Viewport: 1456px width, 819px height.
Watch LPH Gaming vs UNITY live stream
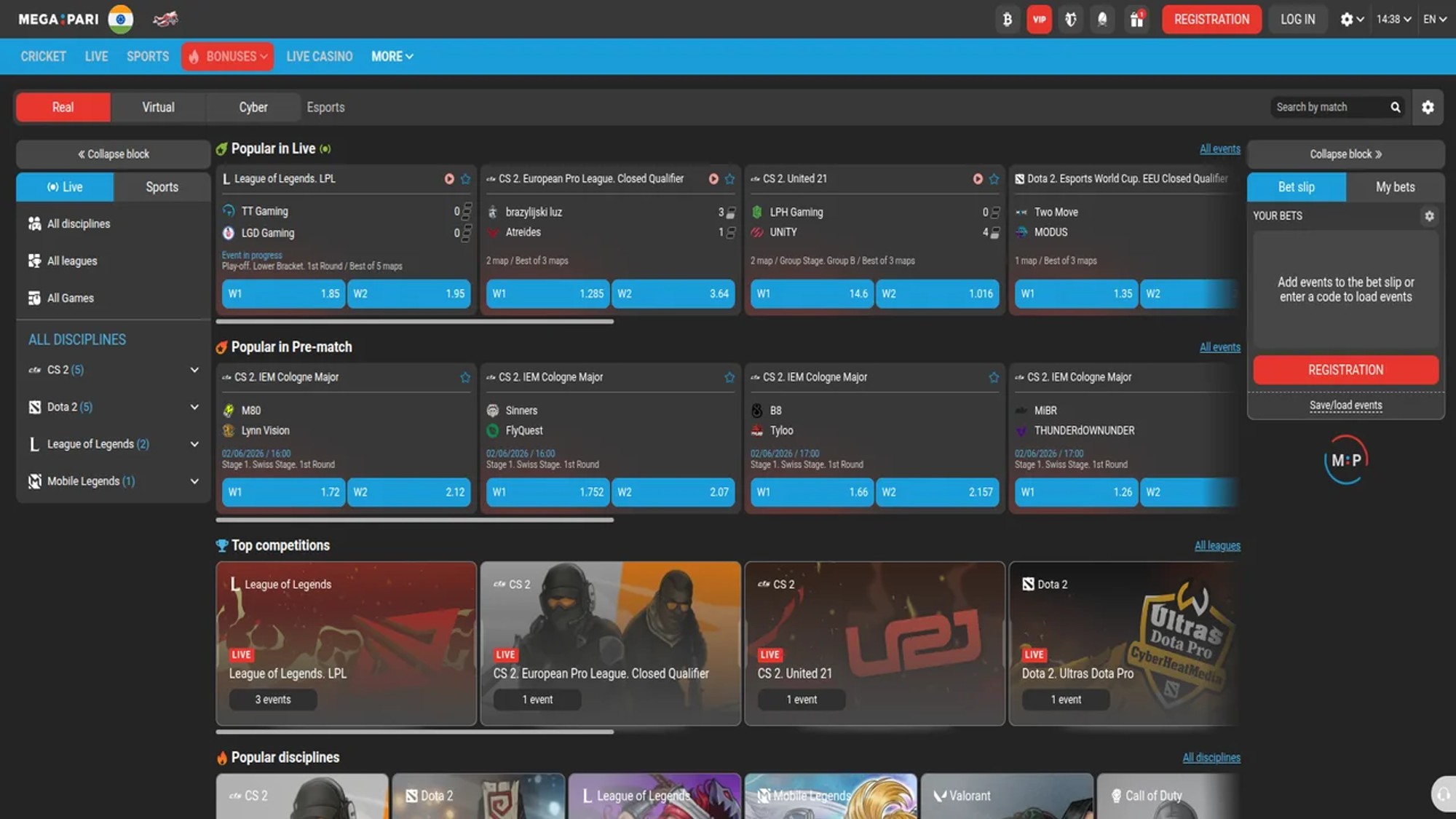(978, 179)
